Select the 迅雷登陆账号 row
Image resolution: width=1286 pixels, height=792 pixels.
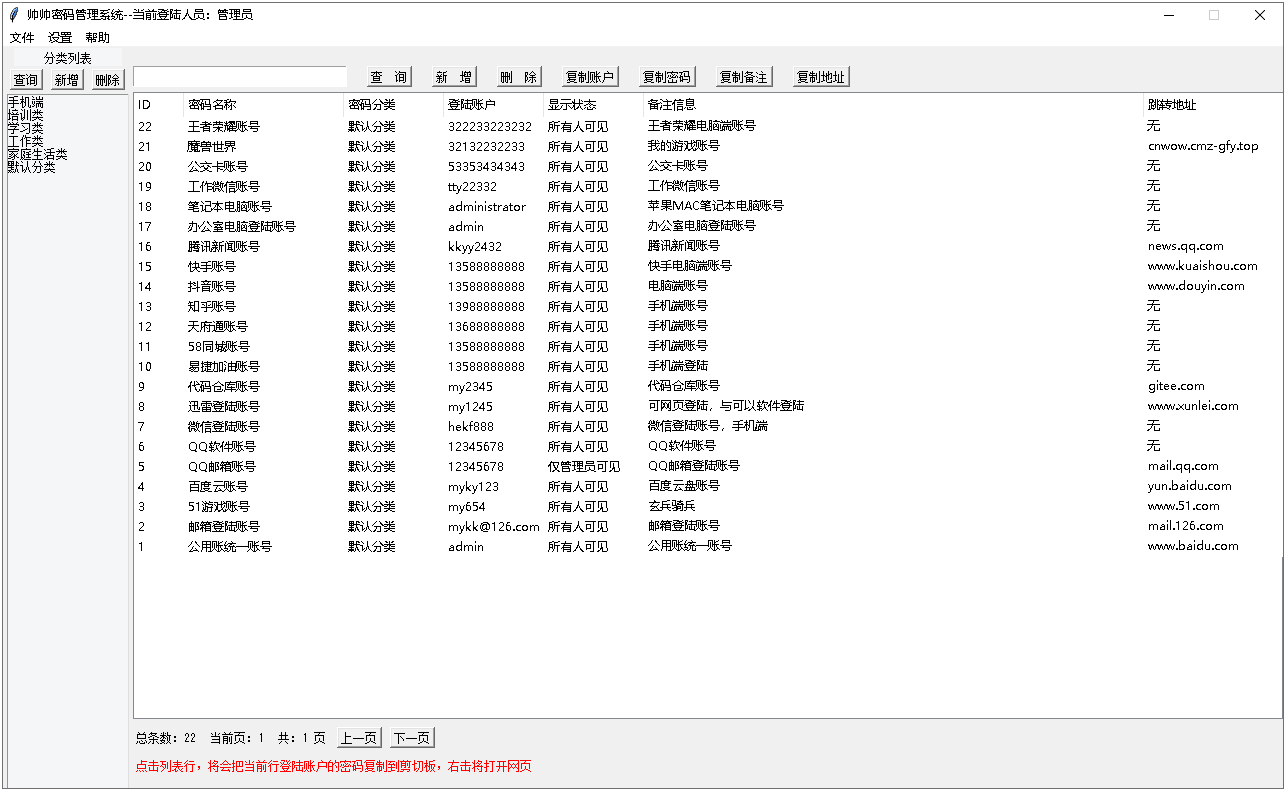(708, 406)
